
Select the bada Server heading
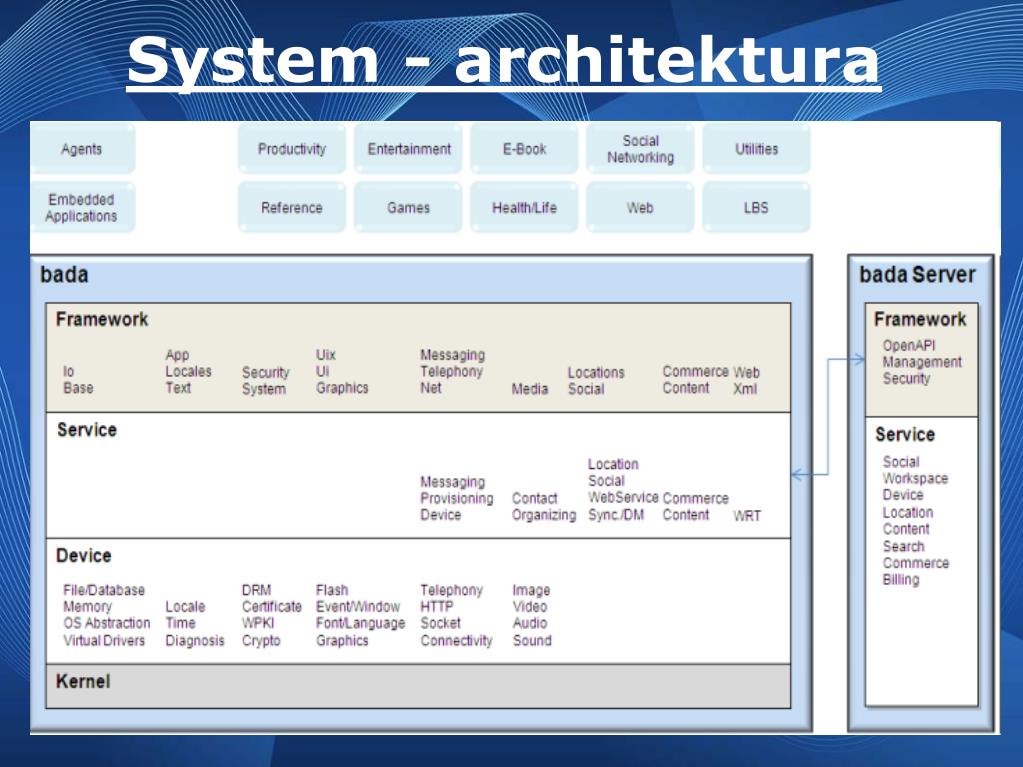[917, 275]
